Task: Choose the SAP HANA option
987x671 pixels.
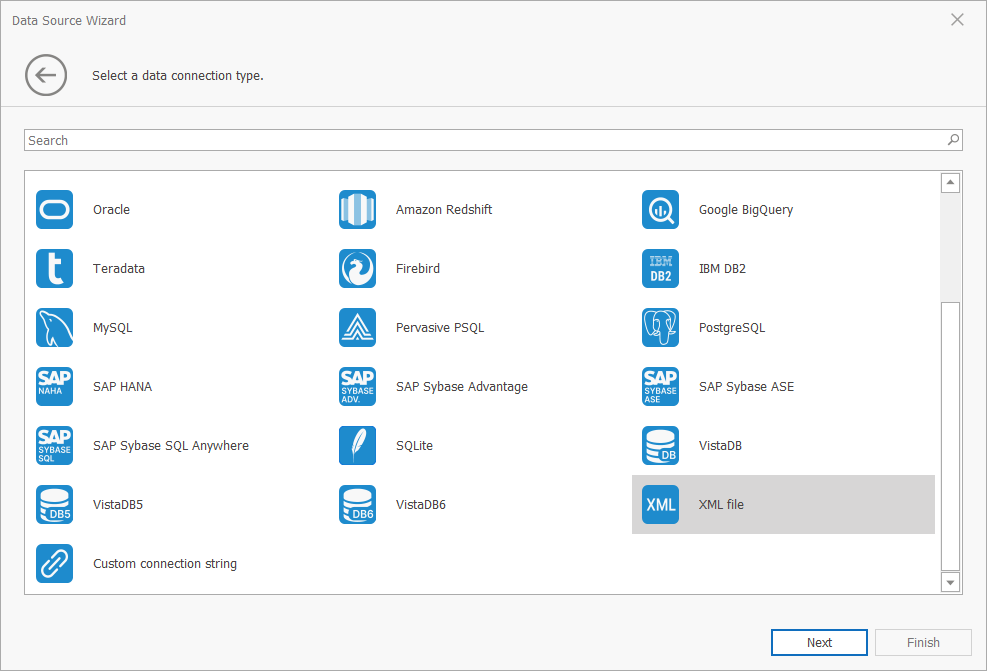Action: coord(122,387)
